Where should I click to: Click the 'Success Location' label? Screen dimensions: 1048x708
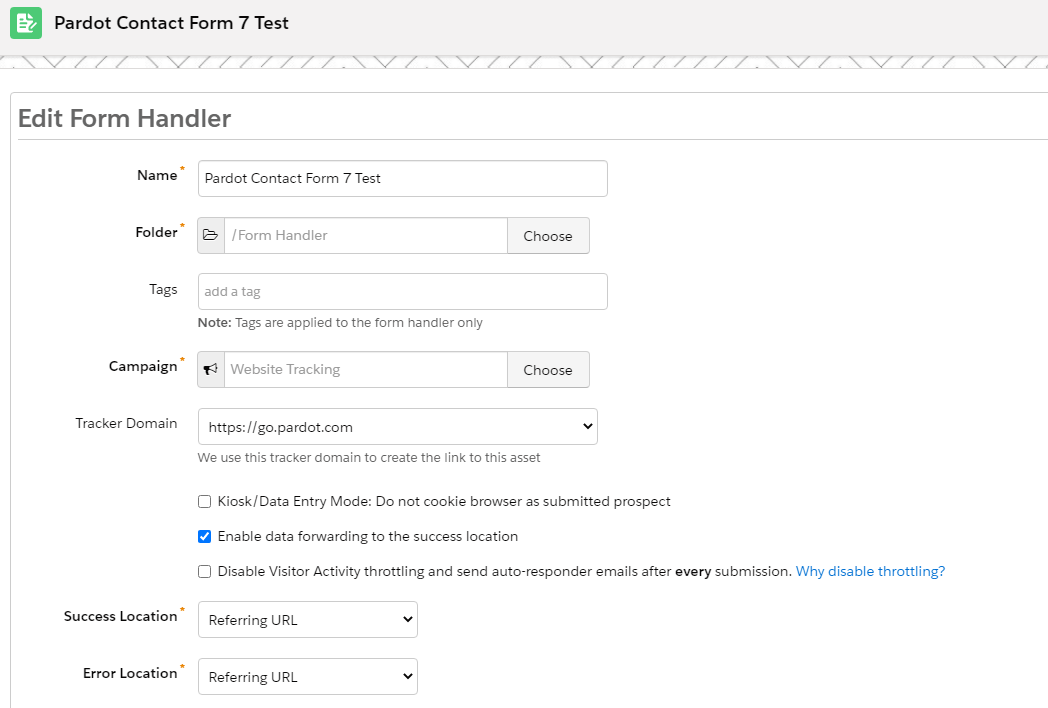(x=121, y=616)
